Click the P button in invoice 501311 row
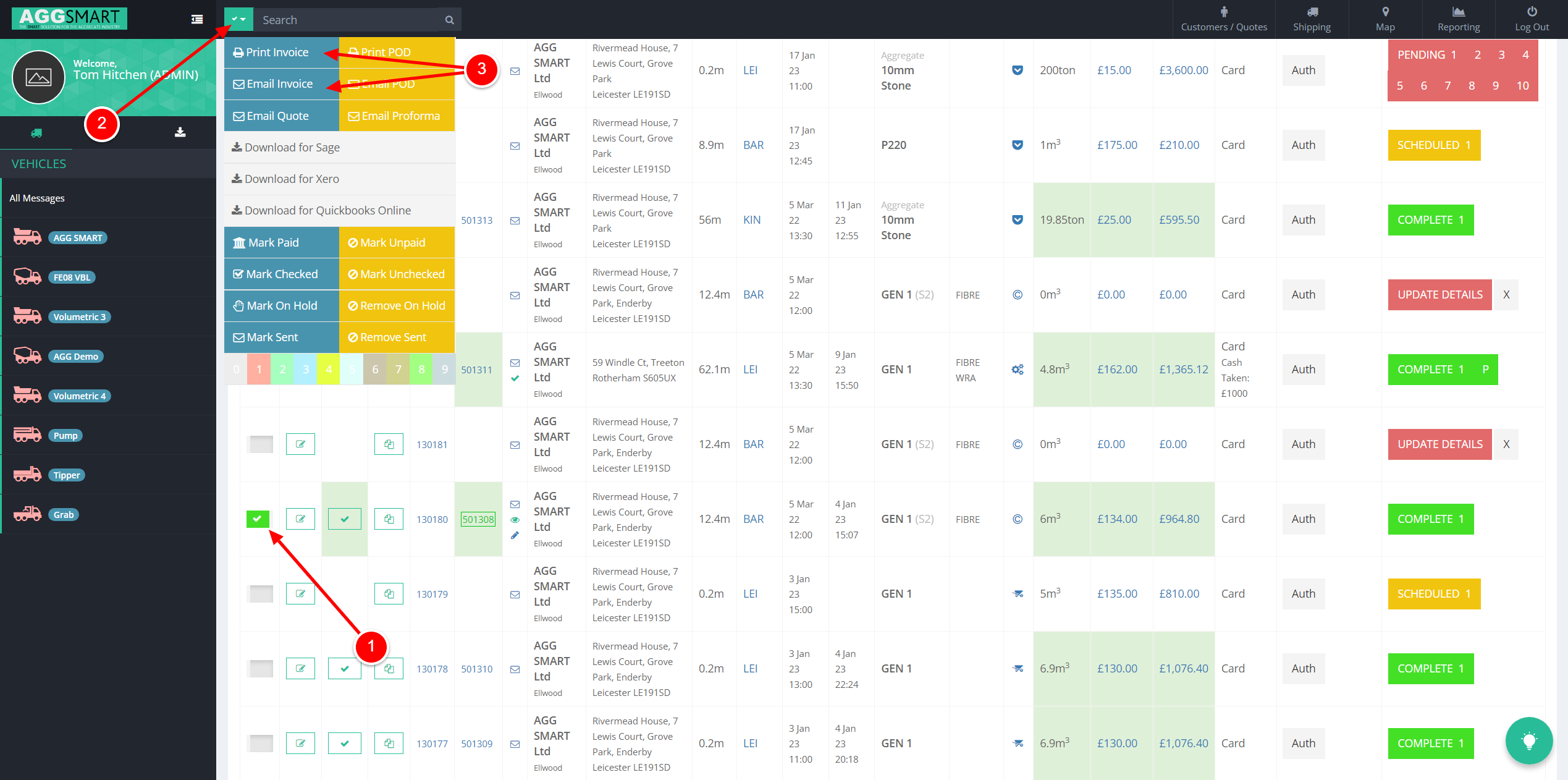Image resolution: width=1568 pixels, height=780 pixels. pyautogui.click(x=1485, y=369)
